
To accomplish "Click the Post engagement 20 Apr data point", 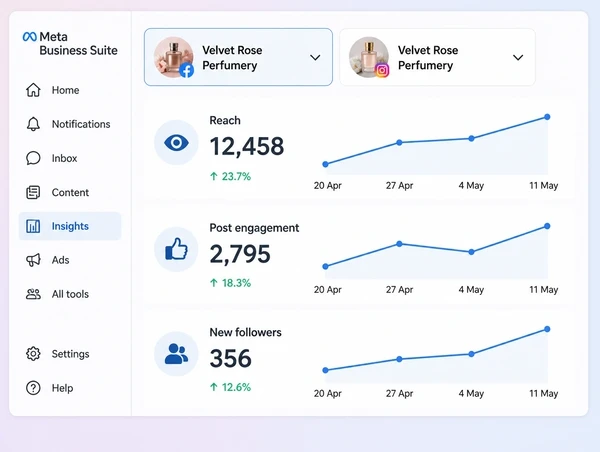I will click(325, 266).
